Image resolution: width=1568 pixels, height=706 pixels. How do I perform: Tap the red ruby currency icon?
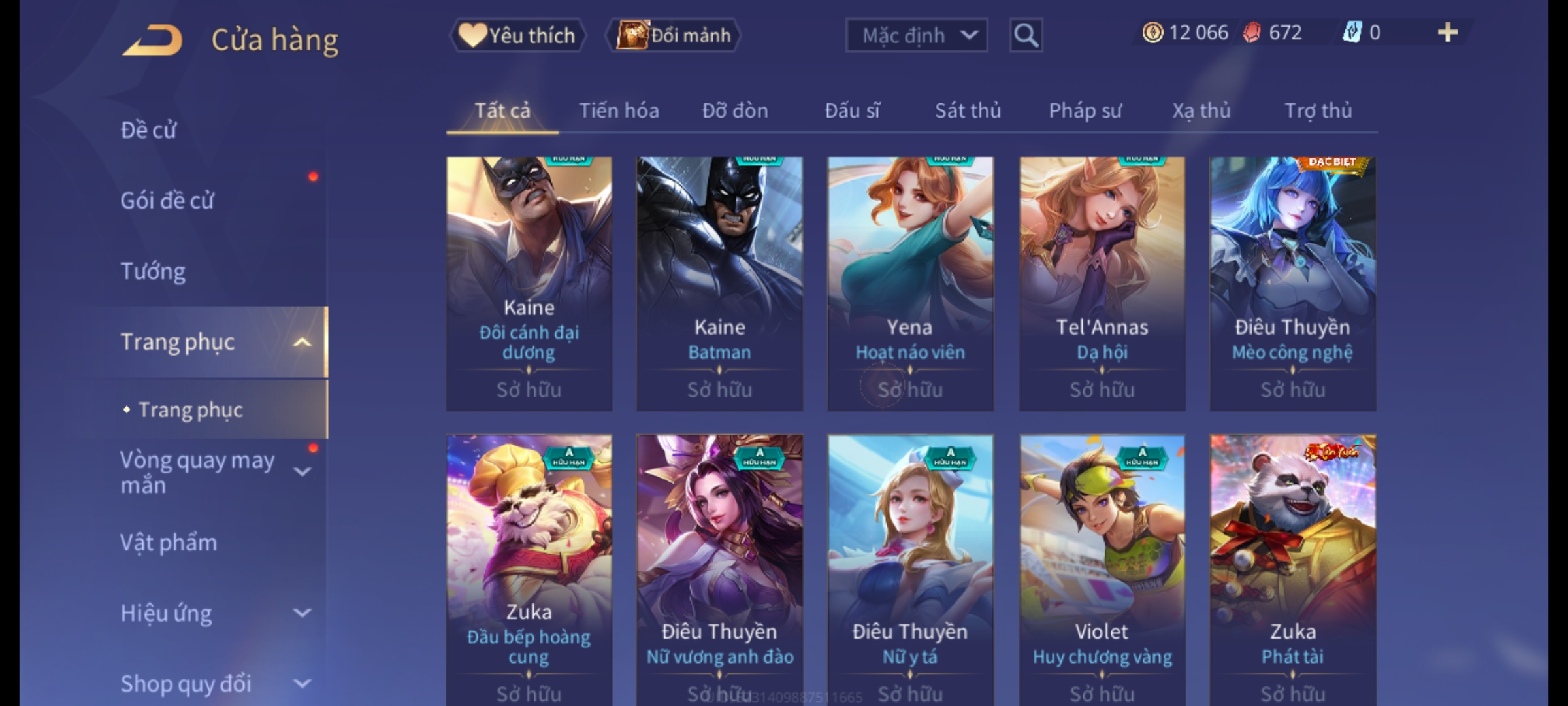tap(1252, 33)
